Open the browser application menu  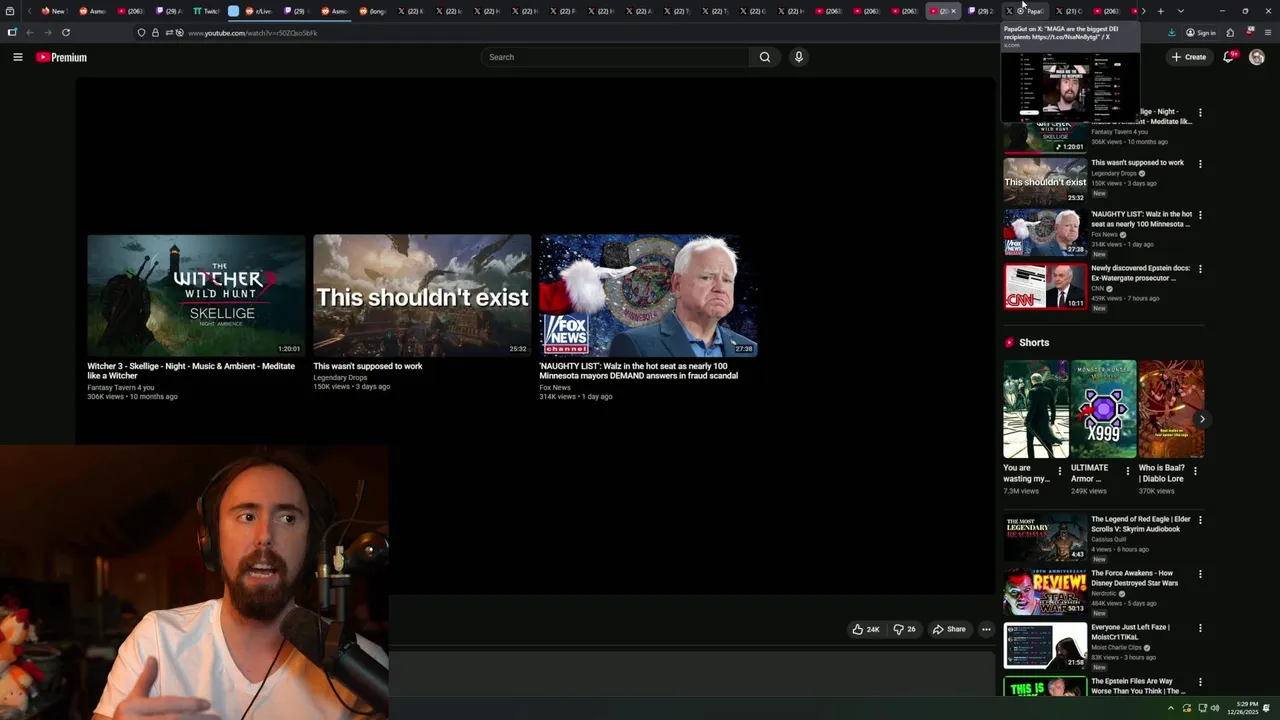[x=1268, y=32]
